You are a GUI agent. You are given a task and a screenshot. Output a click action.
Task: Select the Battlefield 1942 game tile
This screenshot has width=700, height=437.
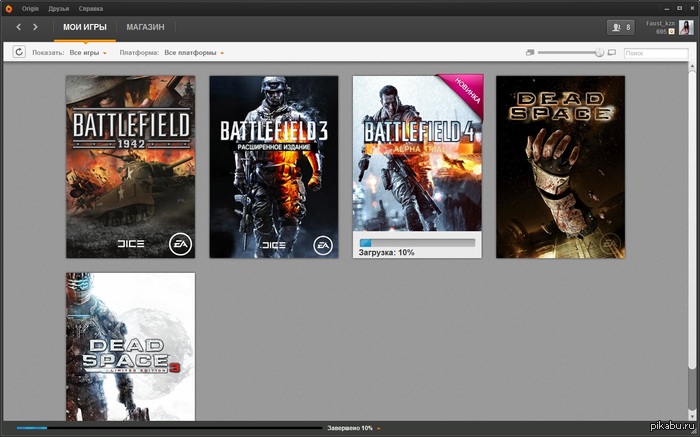pyautogui.click(x=130, y=167)
